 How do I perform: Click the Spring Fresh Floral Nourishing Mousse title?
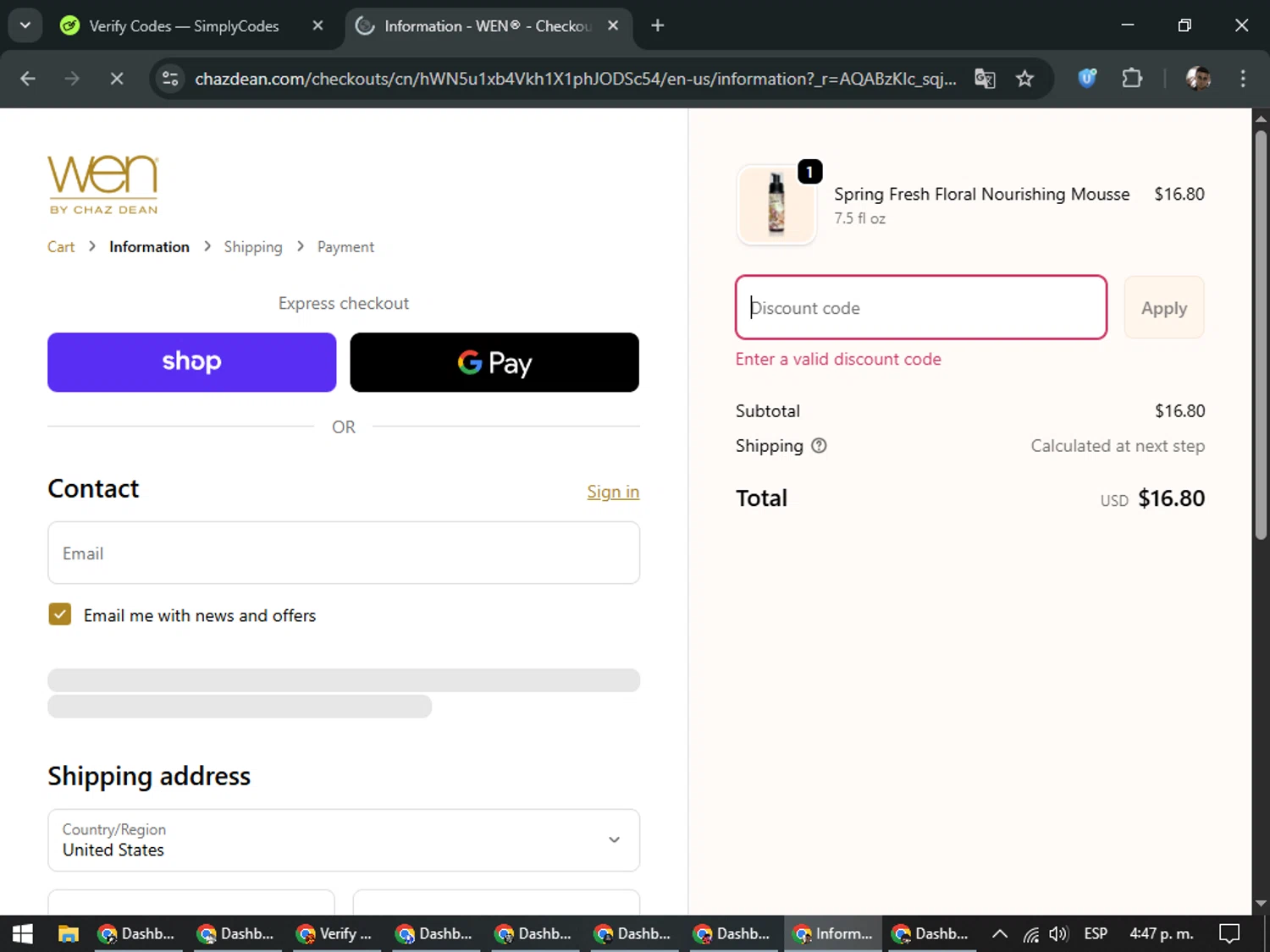coord(982,194)
